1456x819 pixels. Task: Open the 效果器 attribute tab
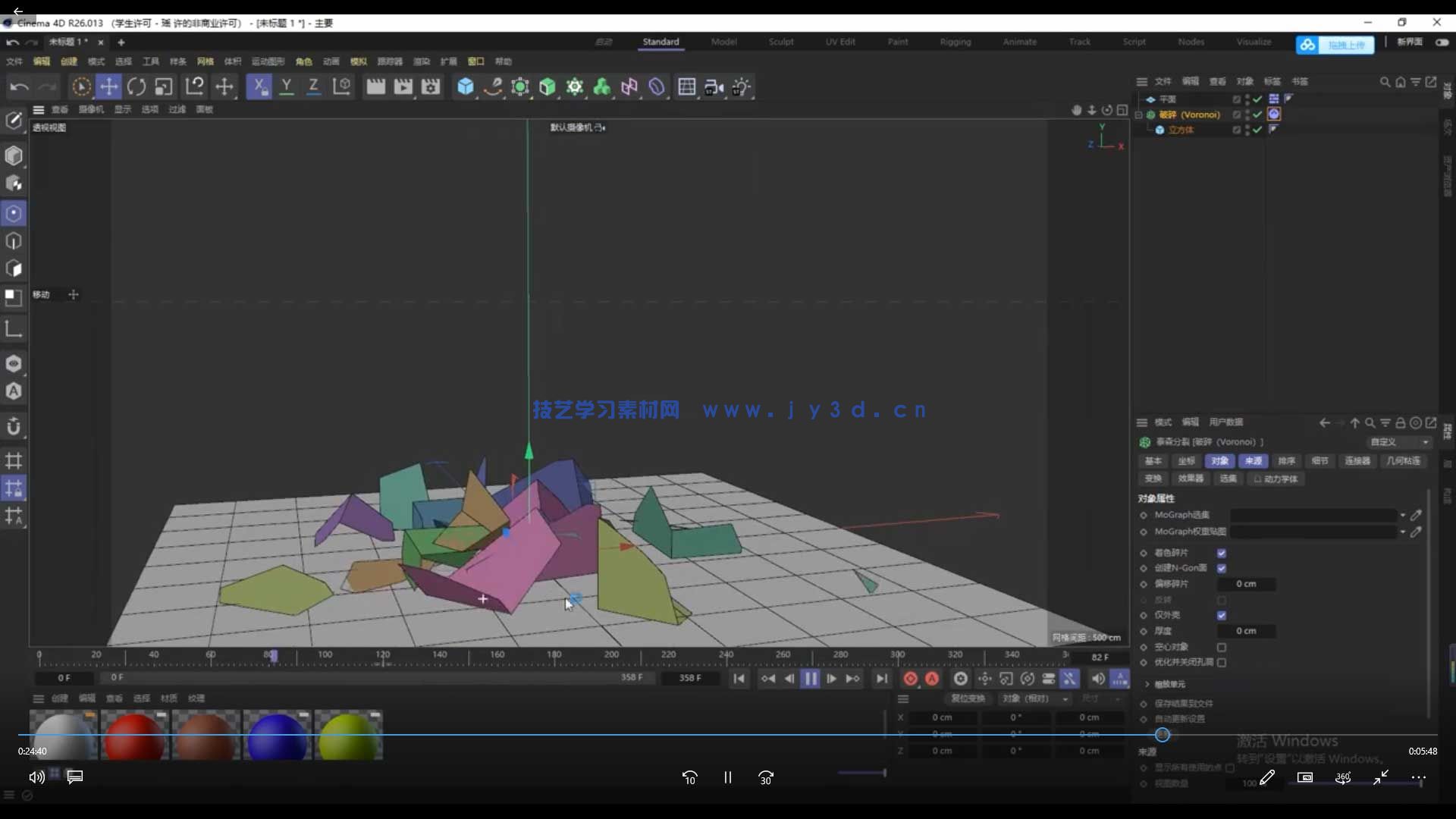tap(1190, 479)
